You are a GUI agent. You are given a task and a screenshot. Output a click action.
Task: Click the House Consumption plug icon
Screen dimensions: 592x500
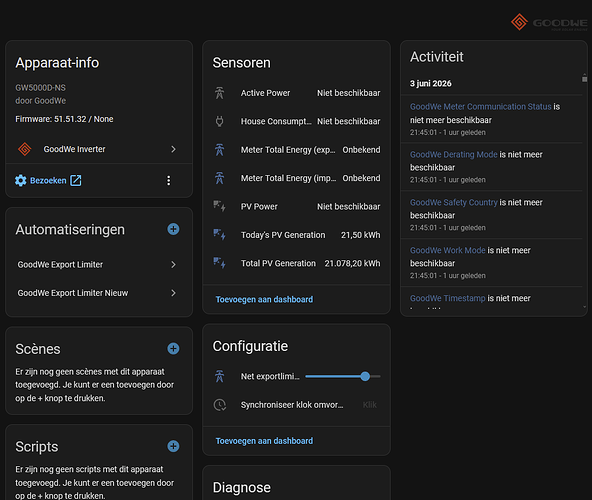point(219,121)
